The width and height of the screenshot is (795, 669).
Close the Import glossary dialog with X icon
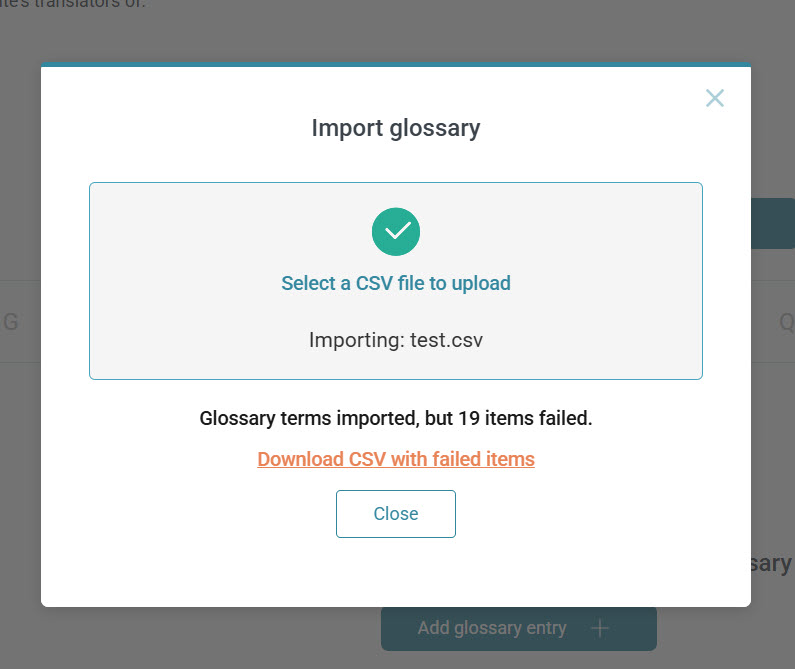pos(714,98)
